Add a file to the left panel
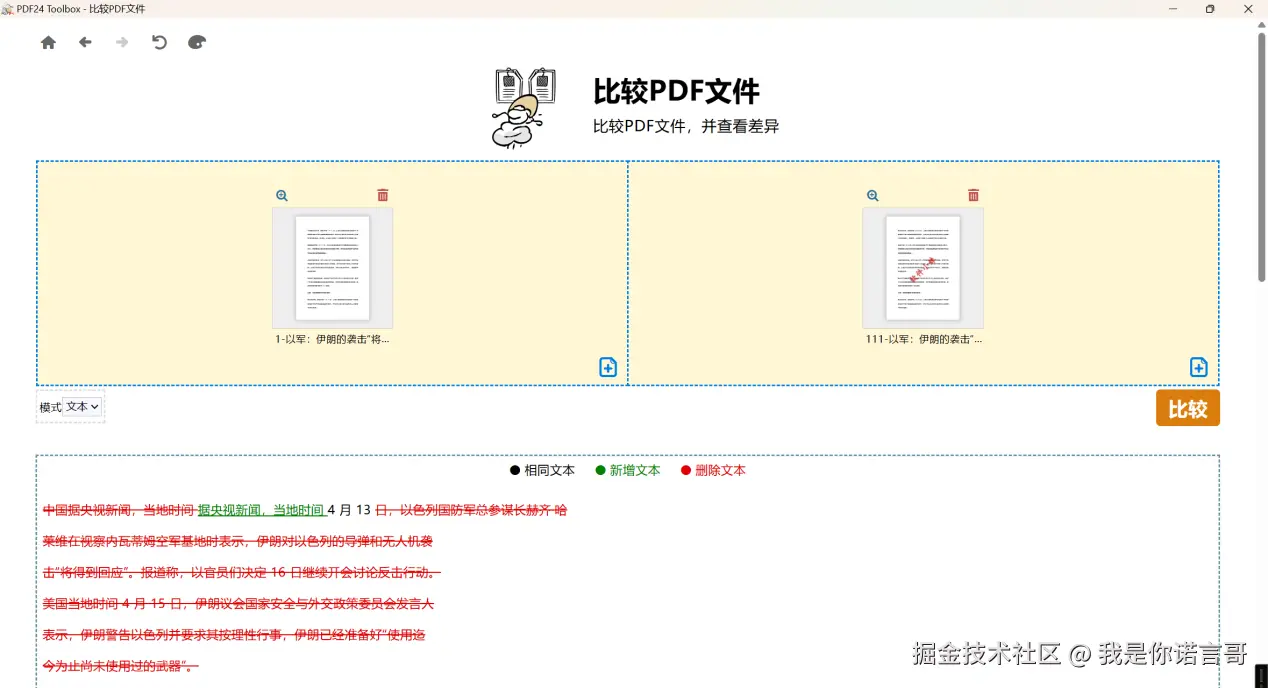Image resolution: width=1268 pixels, height=688 pixels. point(608,367)
